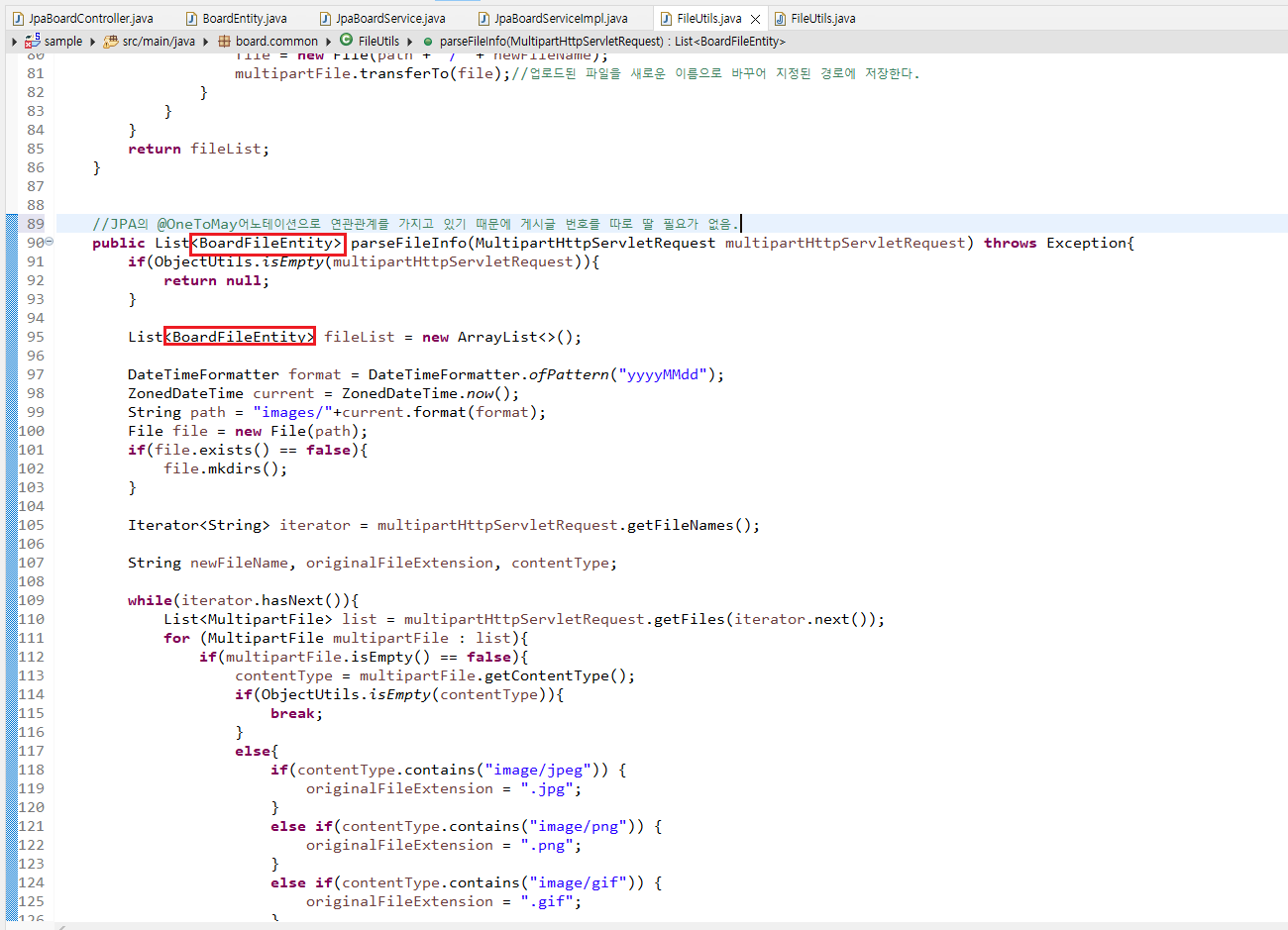Click 'Exception{' on line 90
The width and height of the screenshot is (1288, 930).
[x=1091, y=243]
